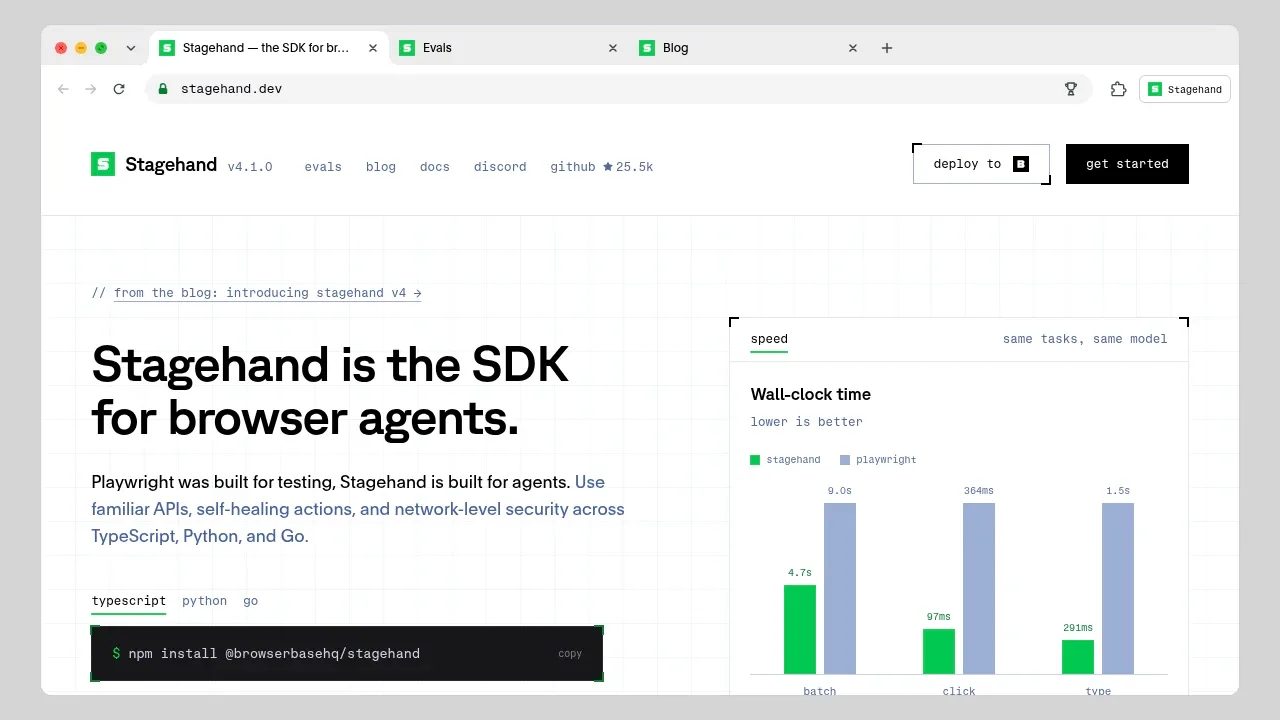This screenshot has width=1280, height=720.
Task: Open the introducing stagehand v4 blog link
Action: click(268, 293)
